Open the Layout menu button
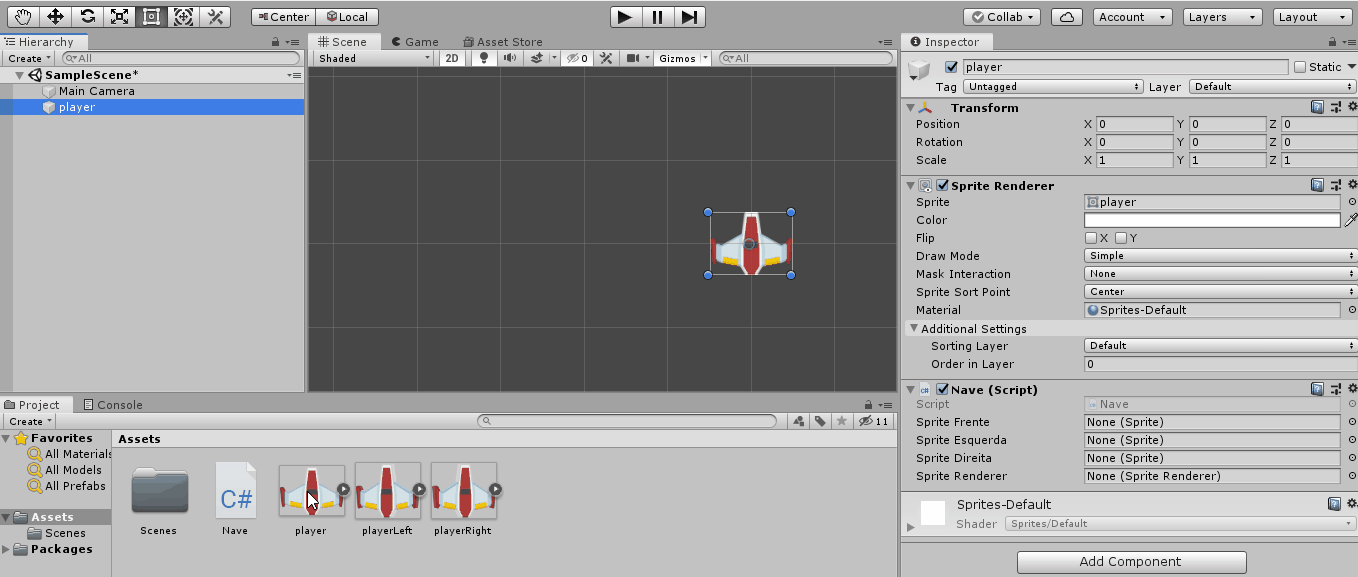This screenshot has width=1358, height=577. 1310,17
